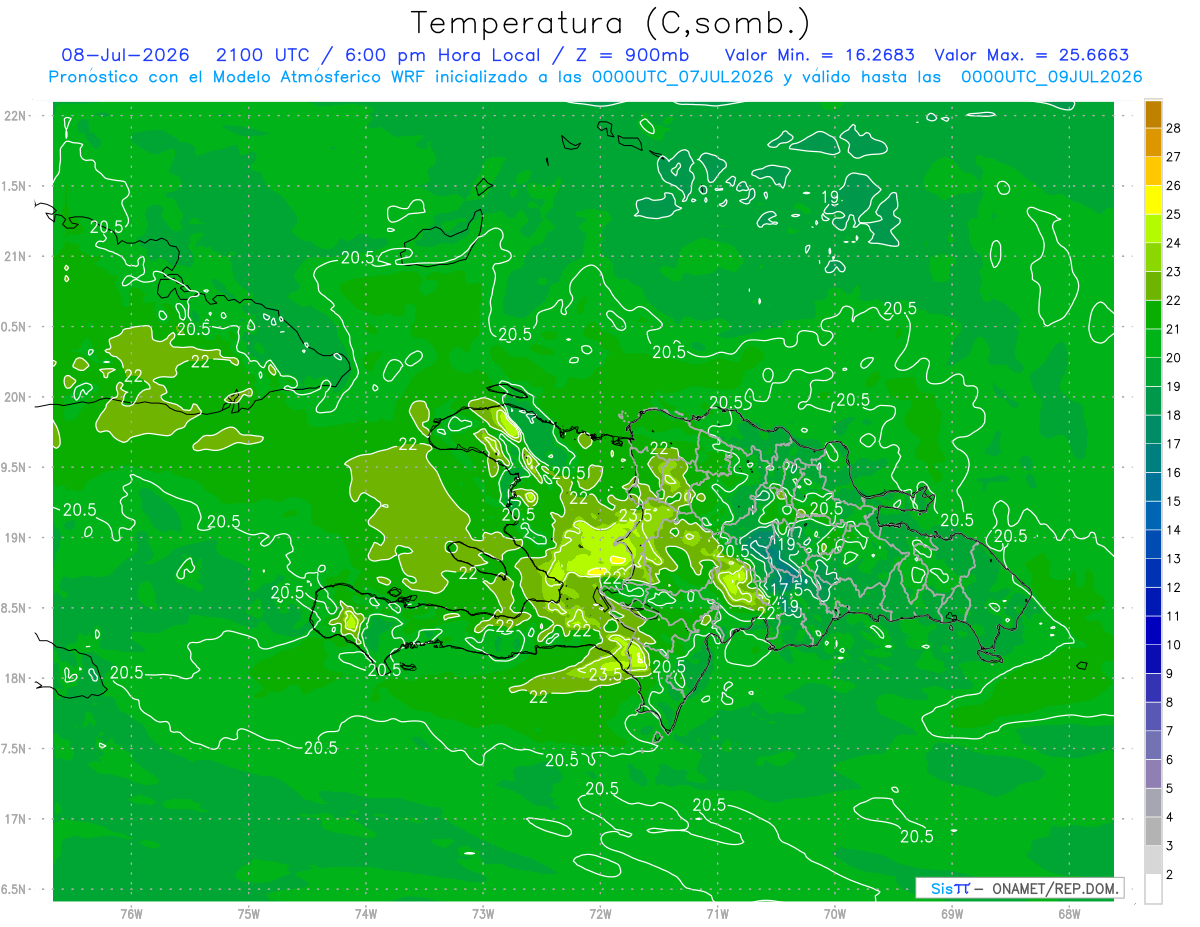The width and height of the screenshot is (1200, 927).
Task: Click the '22N' latitude axis label
Action: [15, 116]
